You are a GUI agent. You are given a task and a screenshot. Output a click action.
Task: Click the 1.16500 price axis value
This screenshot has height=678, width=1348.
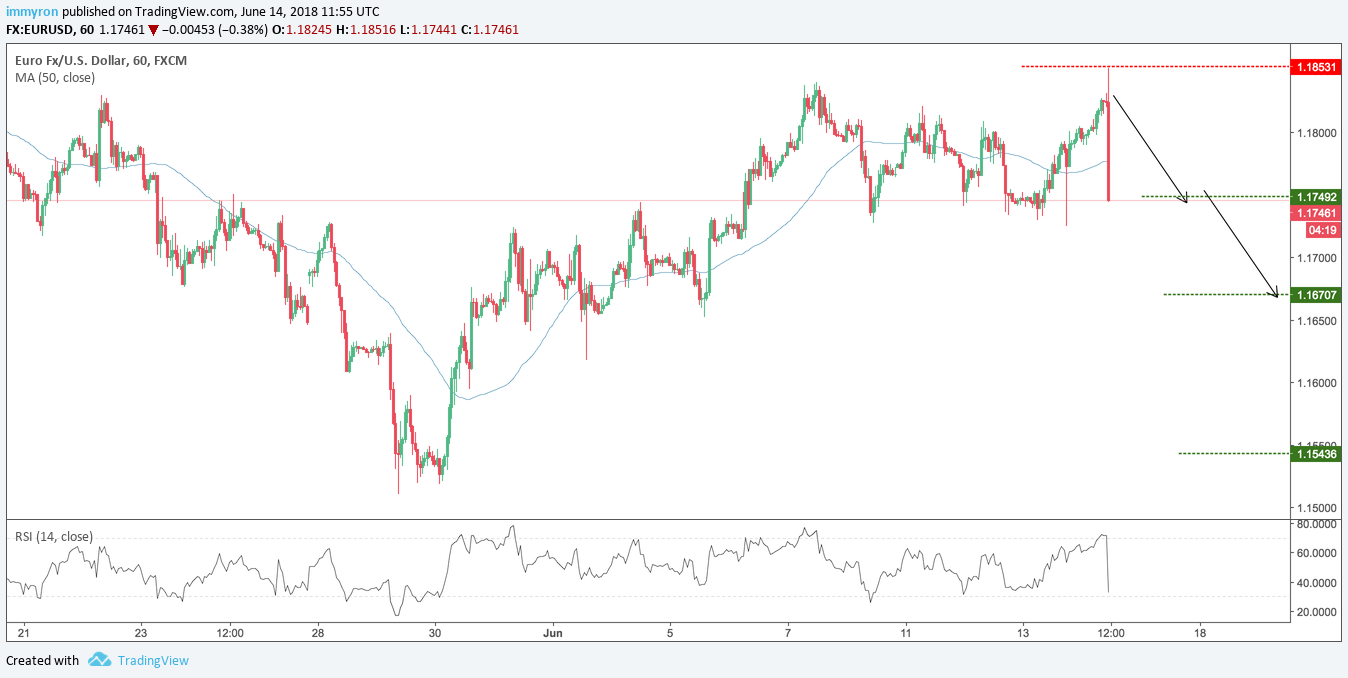(x=1316, y=321)
